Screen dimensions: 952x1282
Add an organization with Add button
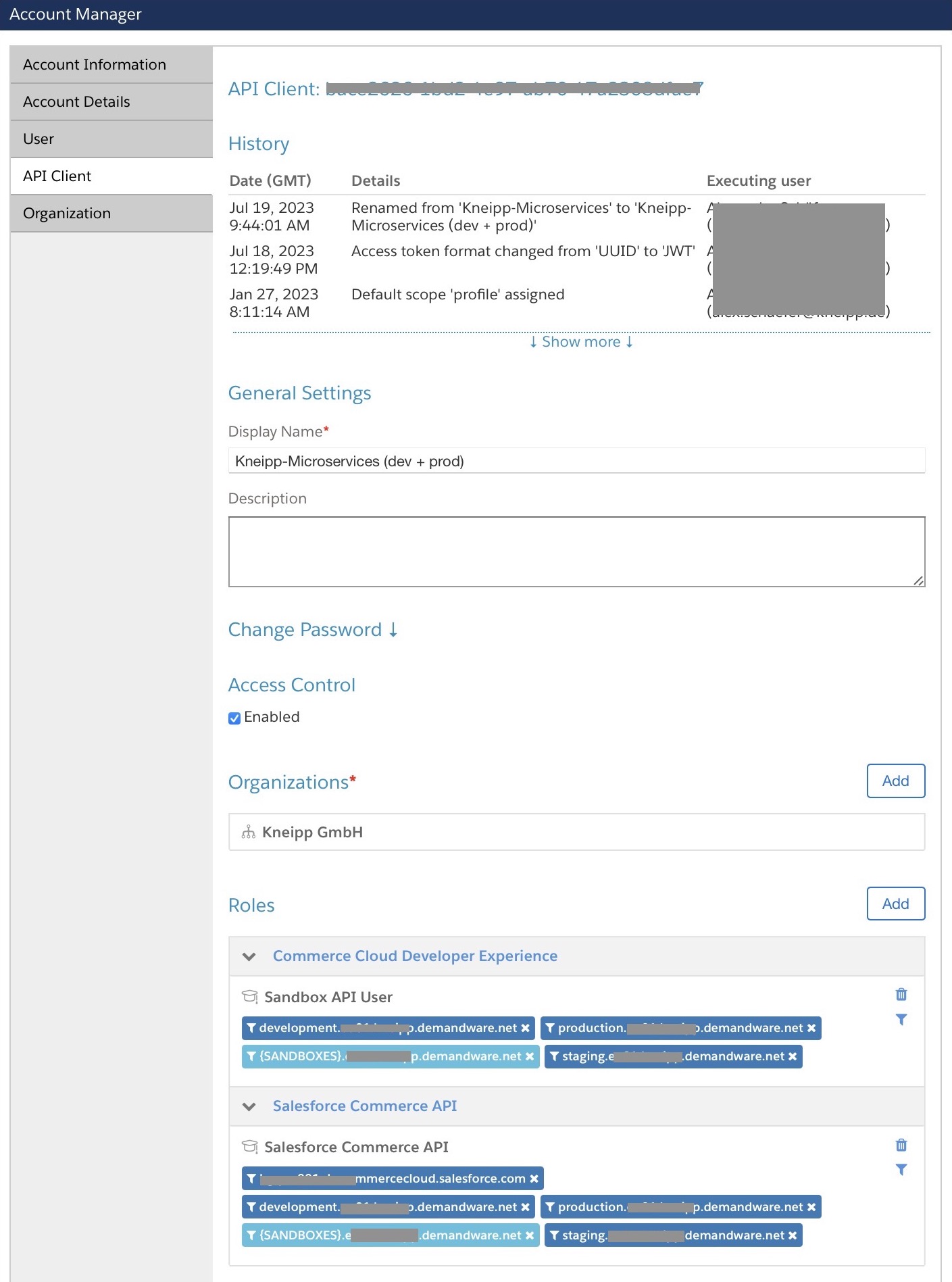click(x=896, y=781)
